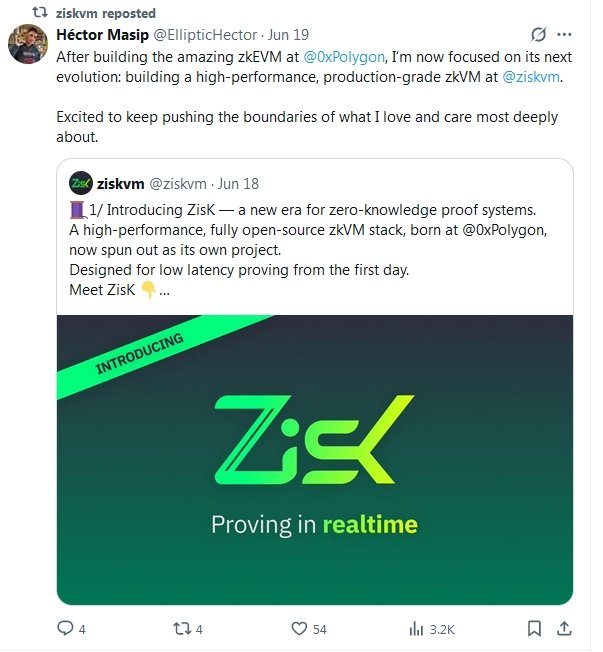Open the Héctor Masip display name

pyautogui.click(x=102, y=35)
